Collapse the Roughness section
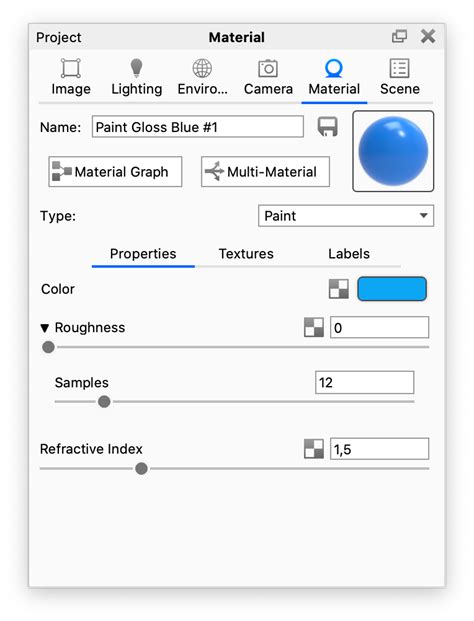The width and height of the screenshot is (474, 621). click(45, 328)
